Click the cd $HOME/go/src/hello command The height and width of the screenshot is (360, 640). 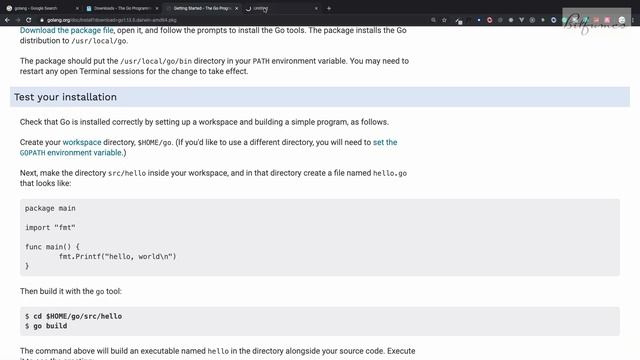(78, 316)
